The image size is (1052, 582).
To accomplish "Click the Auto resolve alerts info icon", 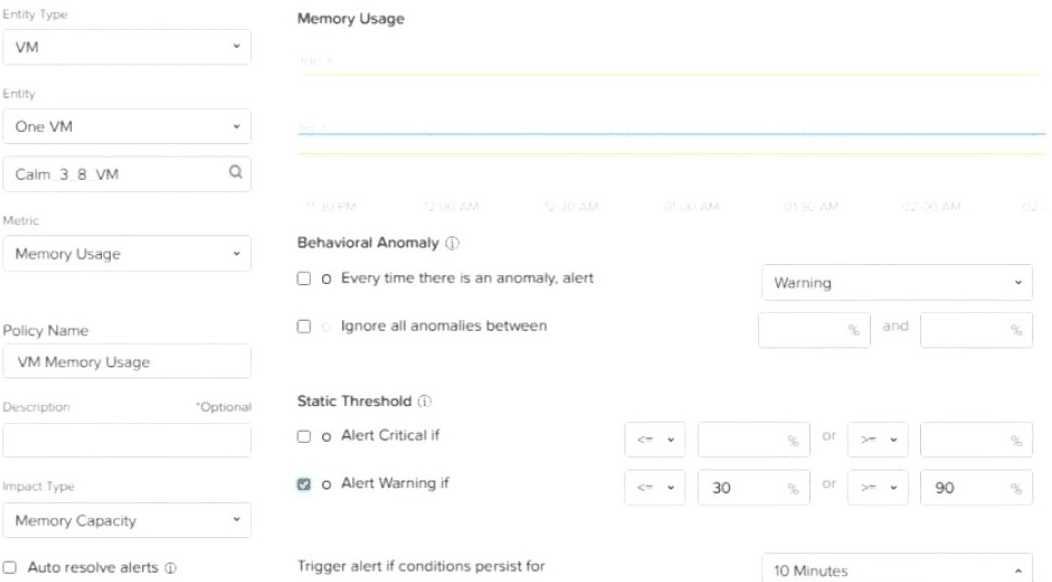I will (x=171, y=568).
